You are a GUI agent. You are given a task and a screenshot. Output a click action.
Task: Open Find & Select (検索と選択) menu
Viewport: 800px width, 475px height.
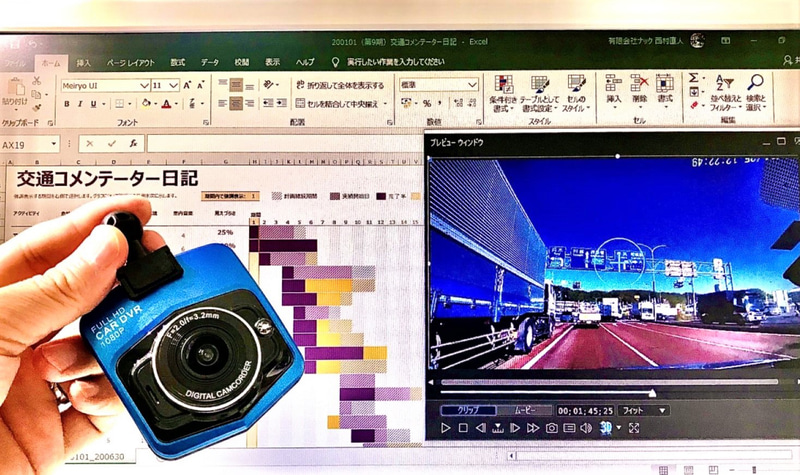[755, 93]
